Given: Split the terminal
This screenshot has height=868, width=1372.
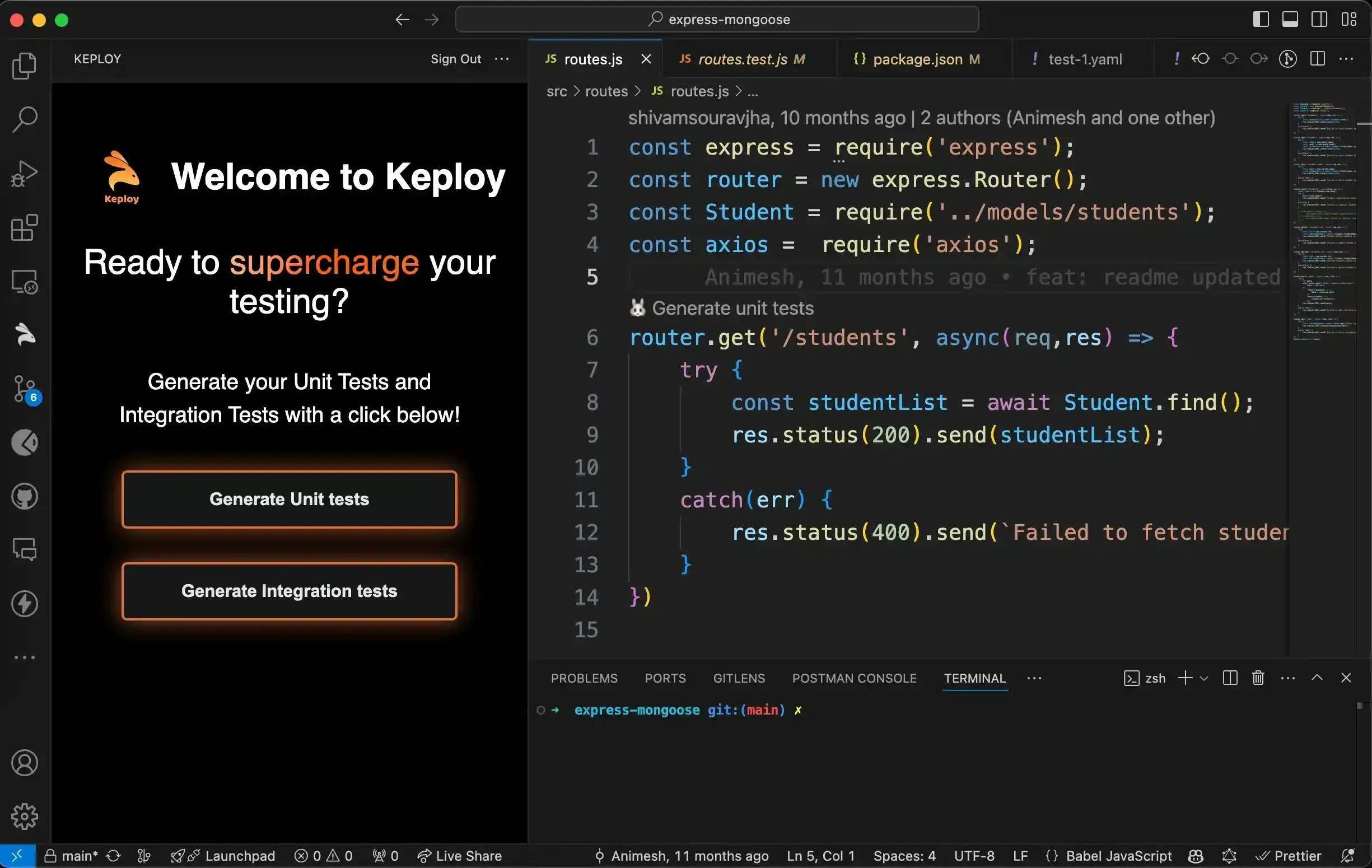Looking at the screenshot, I should [1230, 678].
